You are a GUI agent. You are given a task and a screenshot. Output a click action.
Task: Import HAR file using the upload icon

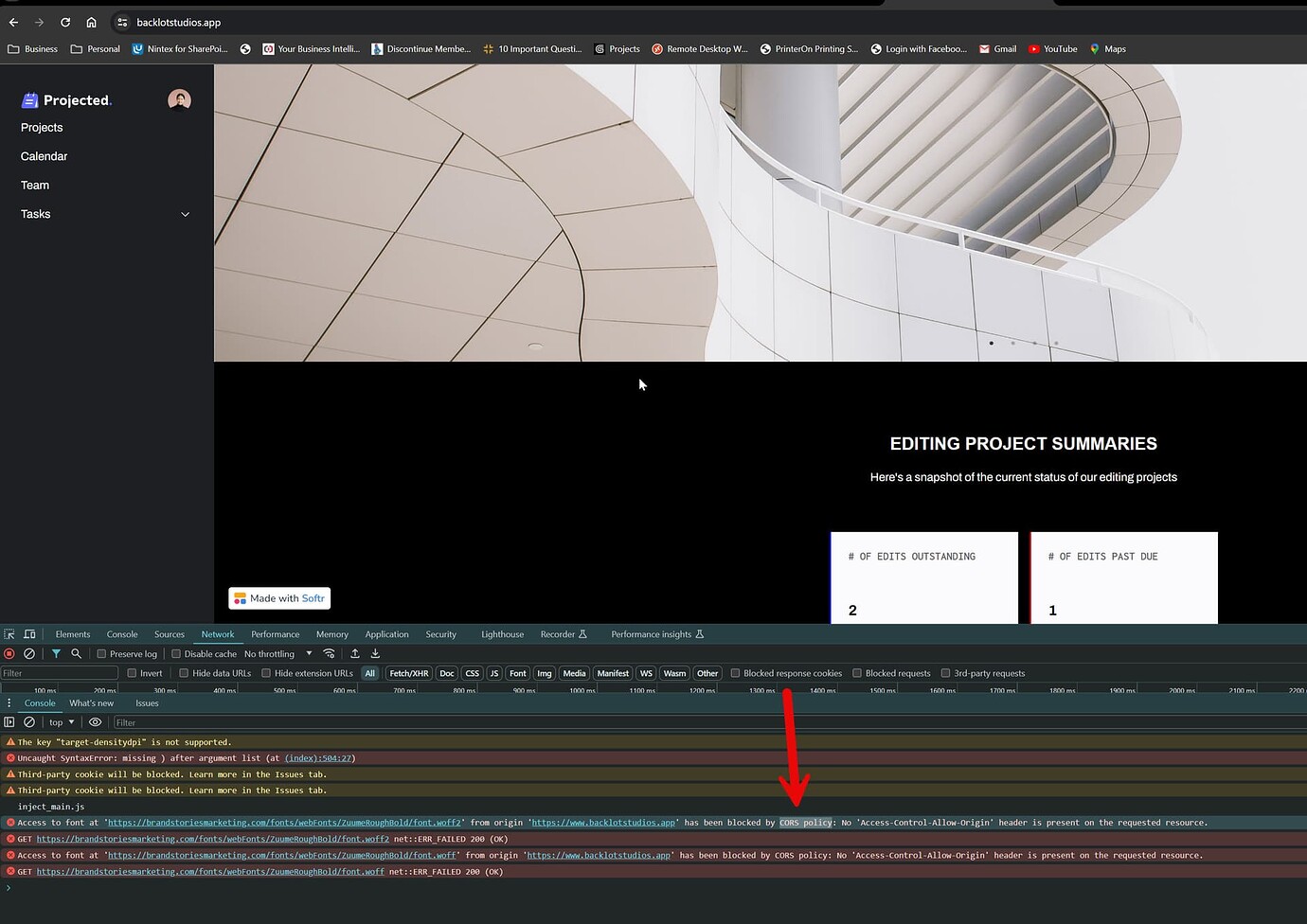pos(353,653)
